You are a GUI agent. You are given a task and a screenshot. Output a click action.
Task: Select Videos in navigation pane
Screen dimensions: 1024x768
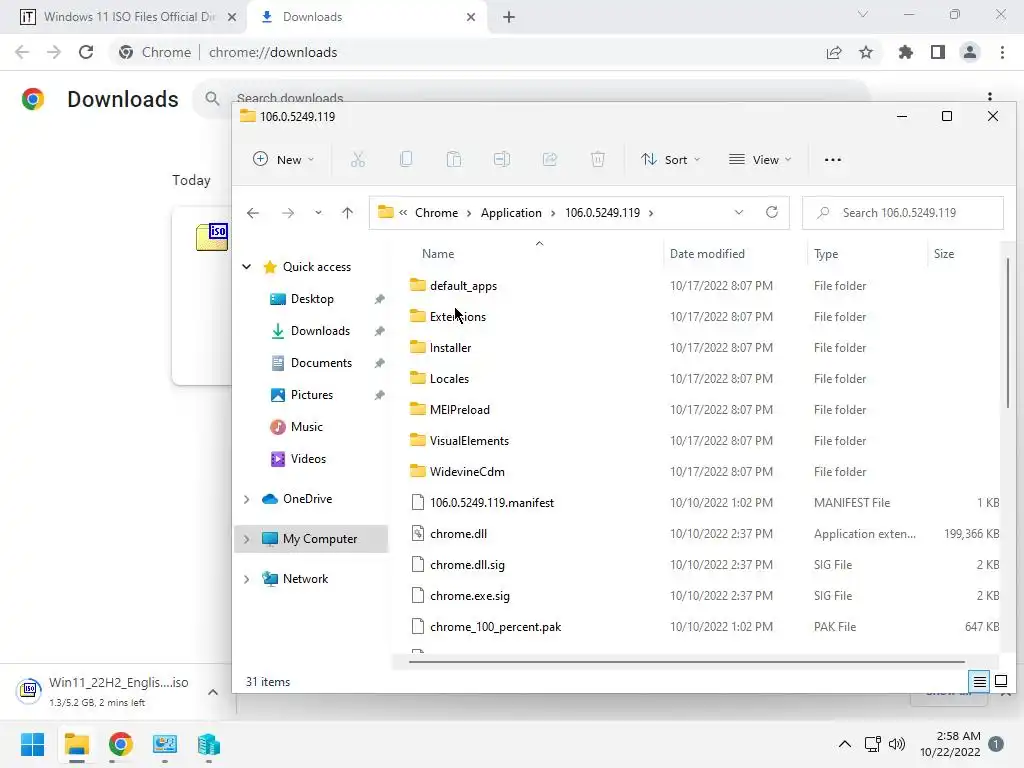coord(308,458)
